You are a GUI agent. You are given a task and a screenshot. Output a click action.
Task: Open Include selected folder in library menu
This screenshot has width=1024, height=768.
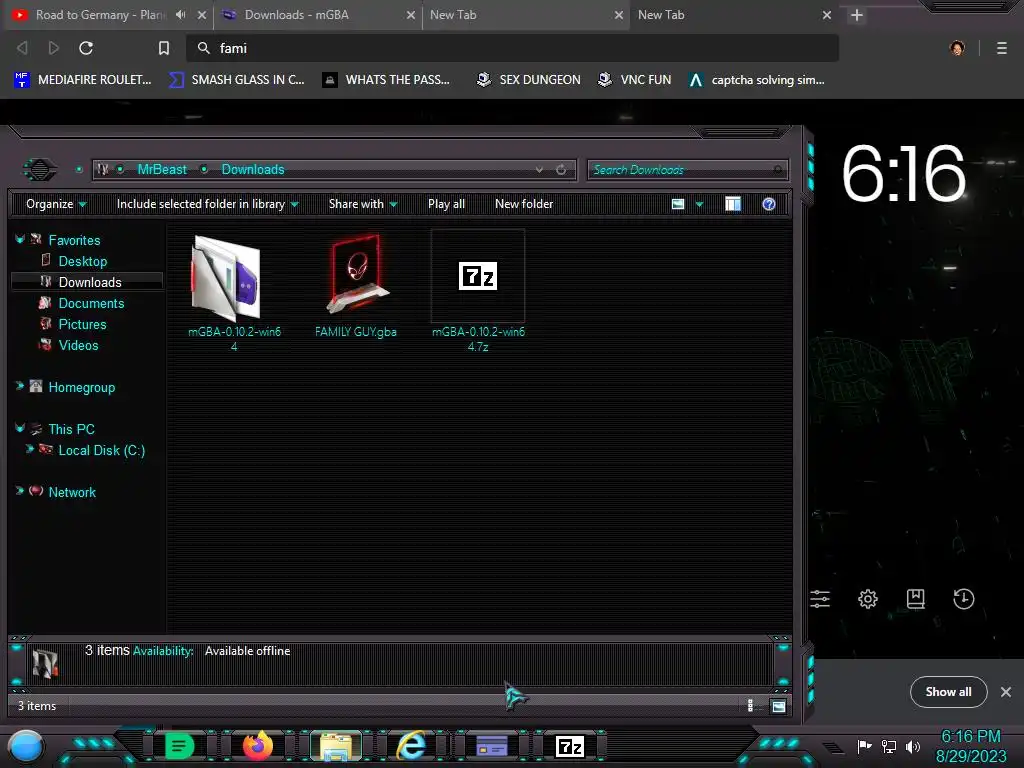pyautogui.click(x=208, y=204)
